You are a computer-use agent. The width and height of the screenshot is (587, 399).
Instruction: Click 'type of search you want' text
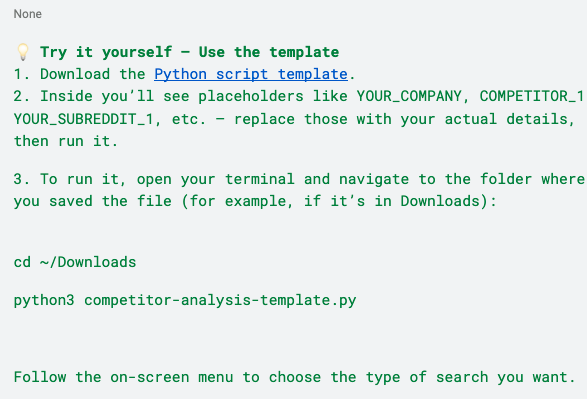466,377
